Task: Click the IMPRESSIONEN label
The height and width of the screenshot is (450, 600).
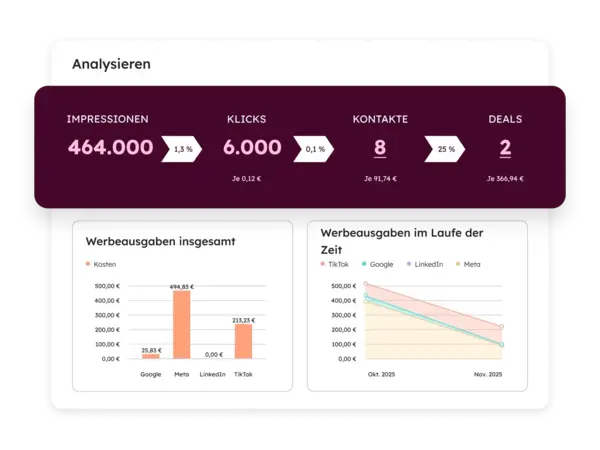Action: point(108,119)
